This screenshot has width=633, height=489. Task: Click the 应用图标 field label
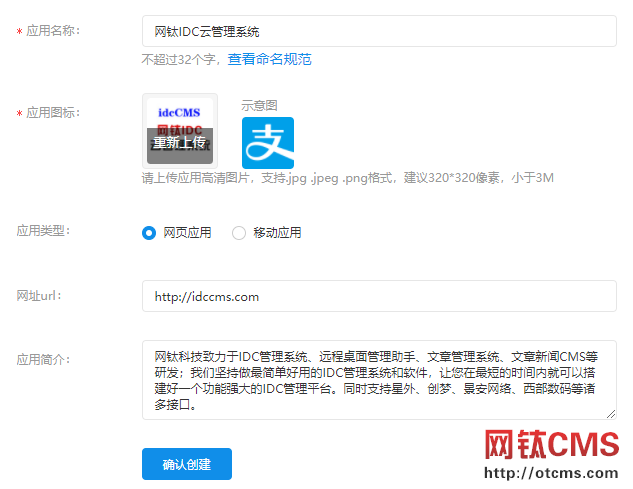point(52,112)
